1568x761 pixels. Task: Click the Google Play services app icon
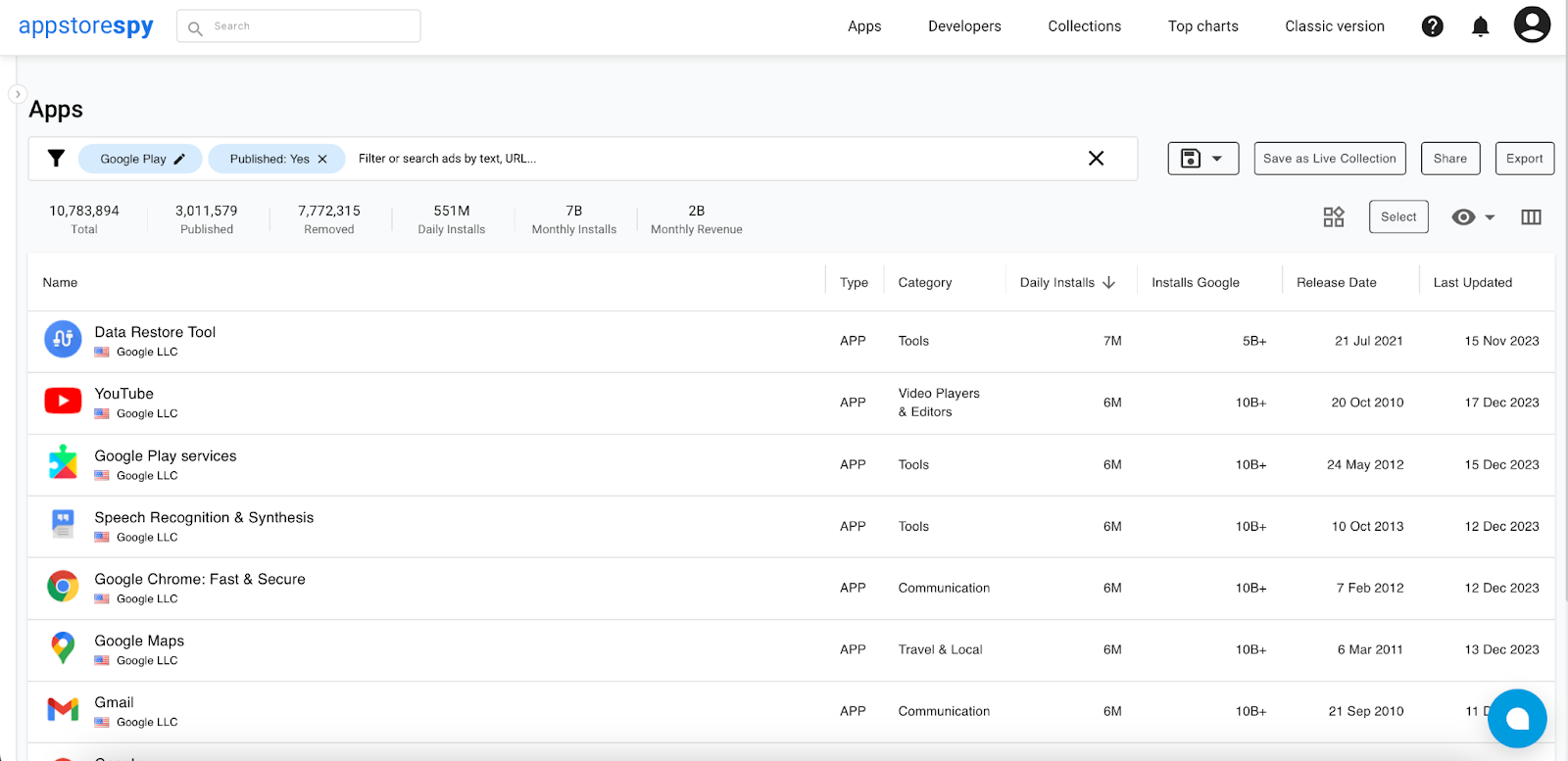click(x=63, y=462)
